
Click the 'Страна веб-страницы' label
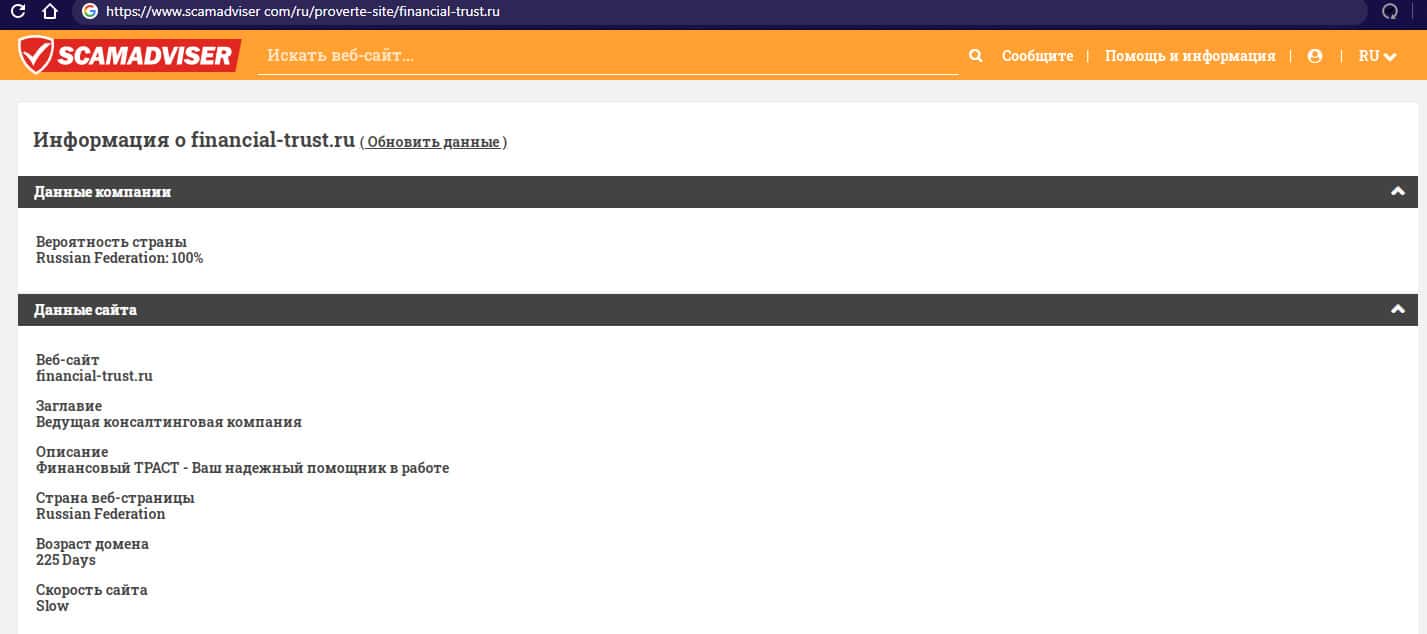point(115,498)
